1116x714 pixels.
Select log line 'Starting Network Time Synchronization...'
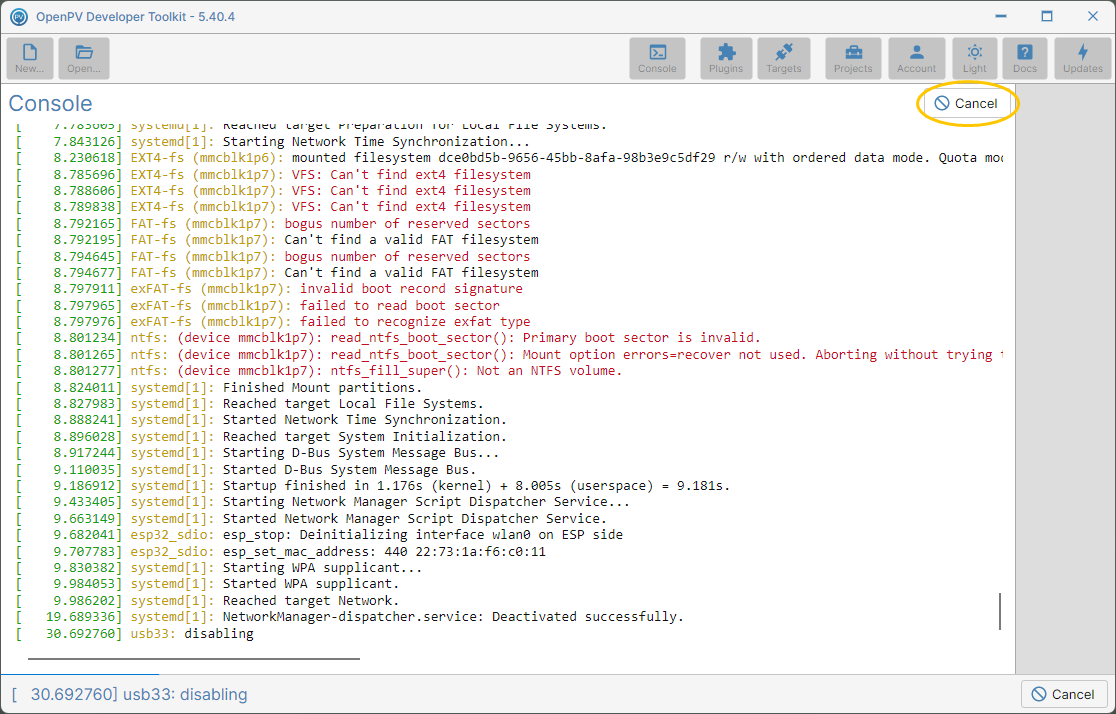pos(273,142)
